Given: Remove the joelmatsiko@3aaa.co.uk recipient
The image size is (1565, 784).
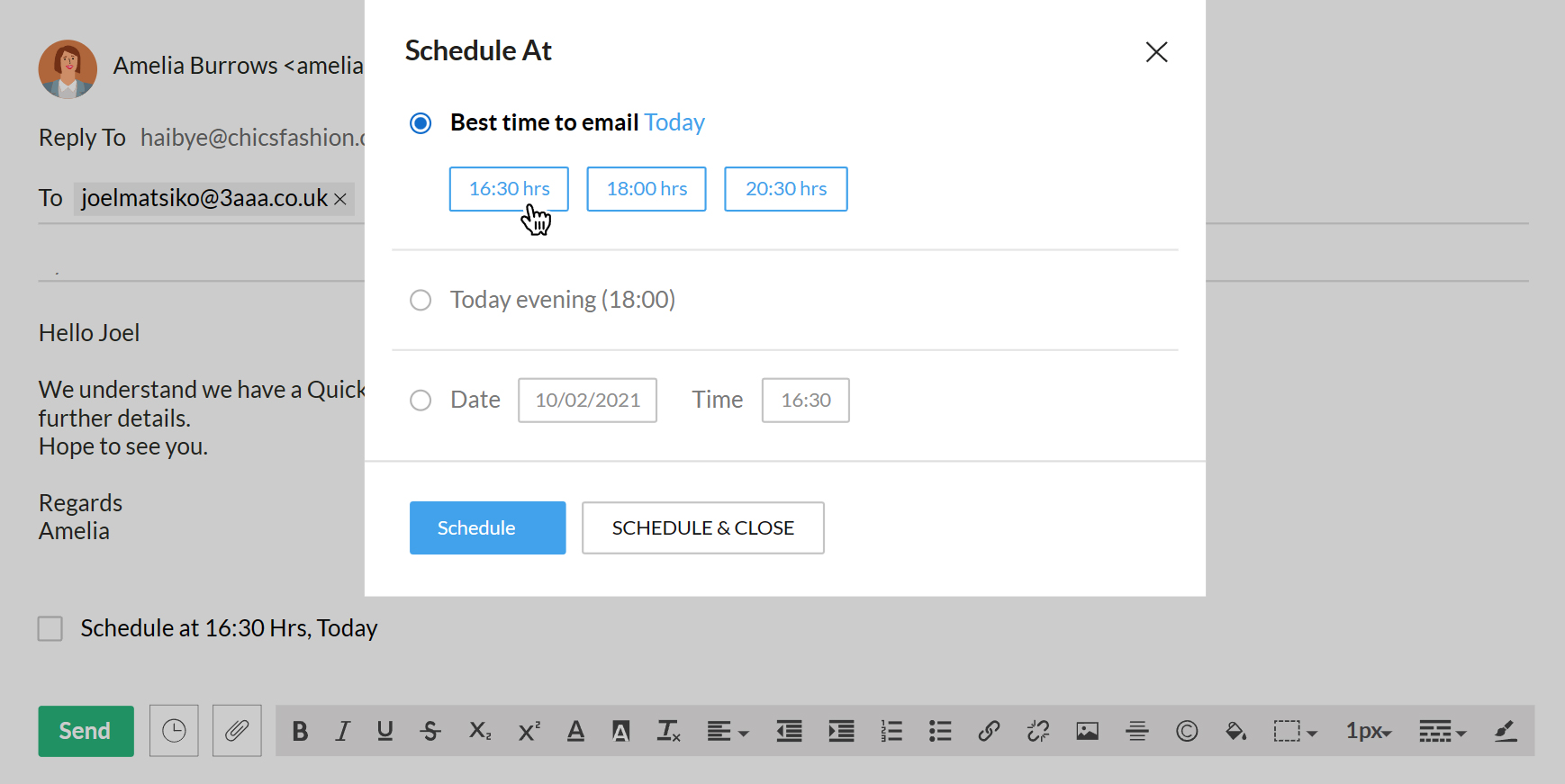Looking at the screenshot, I should [340, 199].
